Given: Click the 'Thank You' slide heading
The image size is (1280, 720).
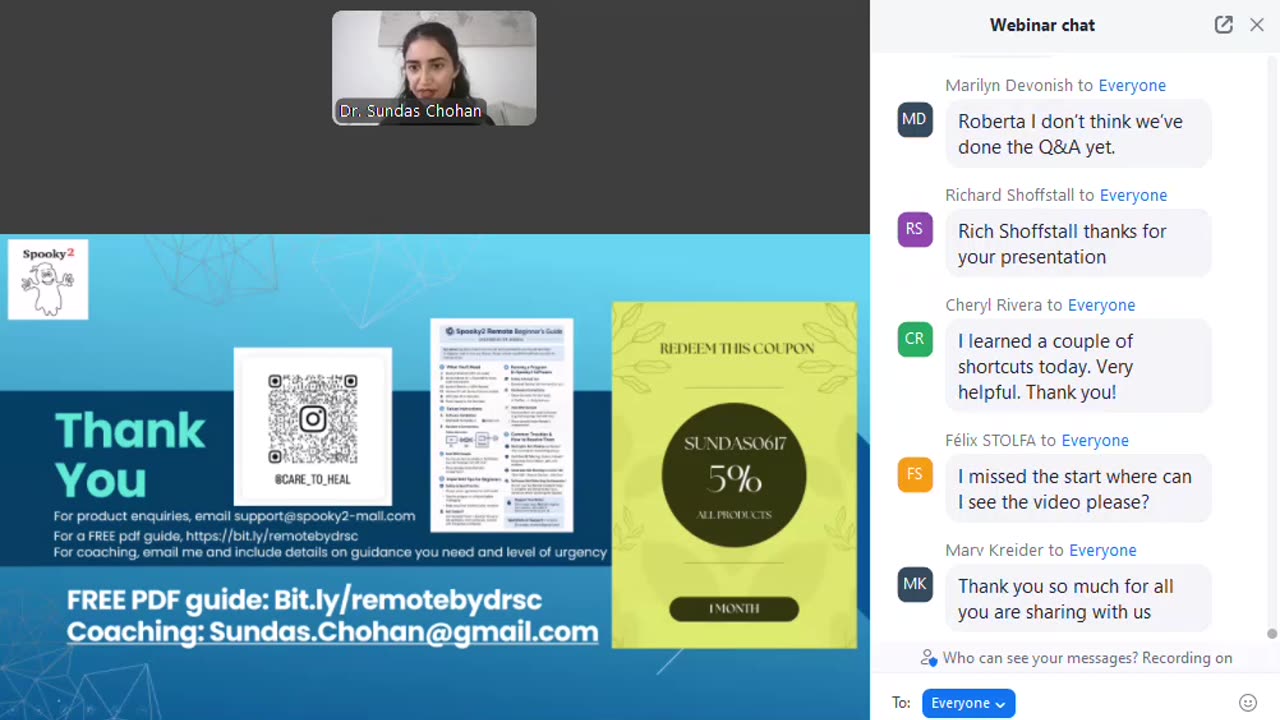Looking at the screenshot, I should click(130, 455).
